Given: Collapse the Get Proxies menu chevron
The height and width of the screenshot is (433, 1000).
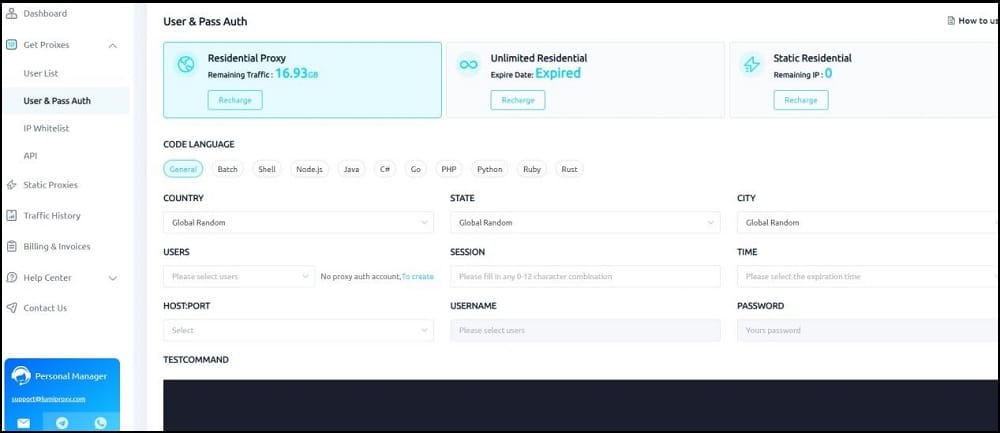Looking at the screenshot, I should click(113, 45).
